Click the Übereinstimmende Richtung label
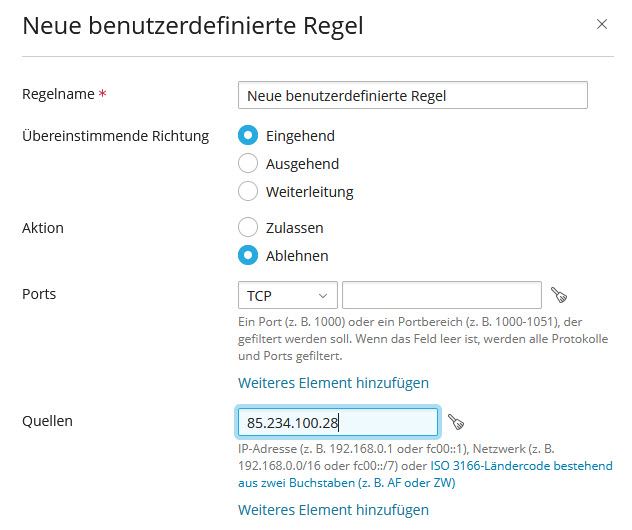 click(x=116, y=136)
